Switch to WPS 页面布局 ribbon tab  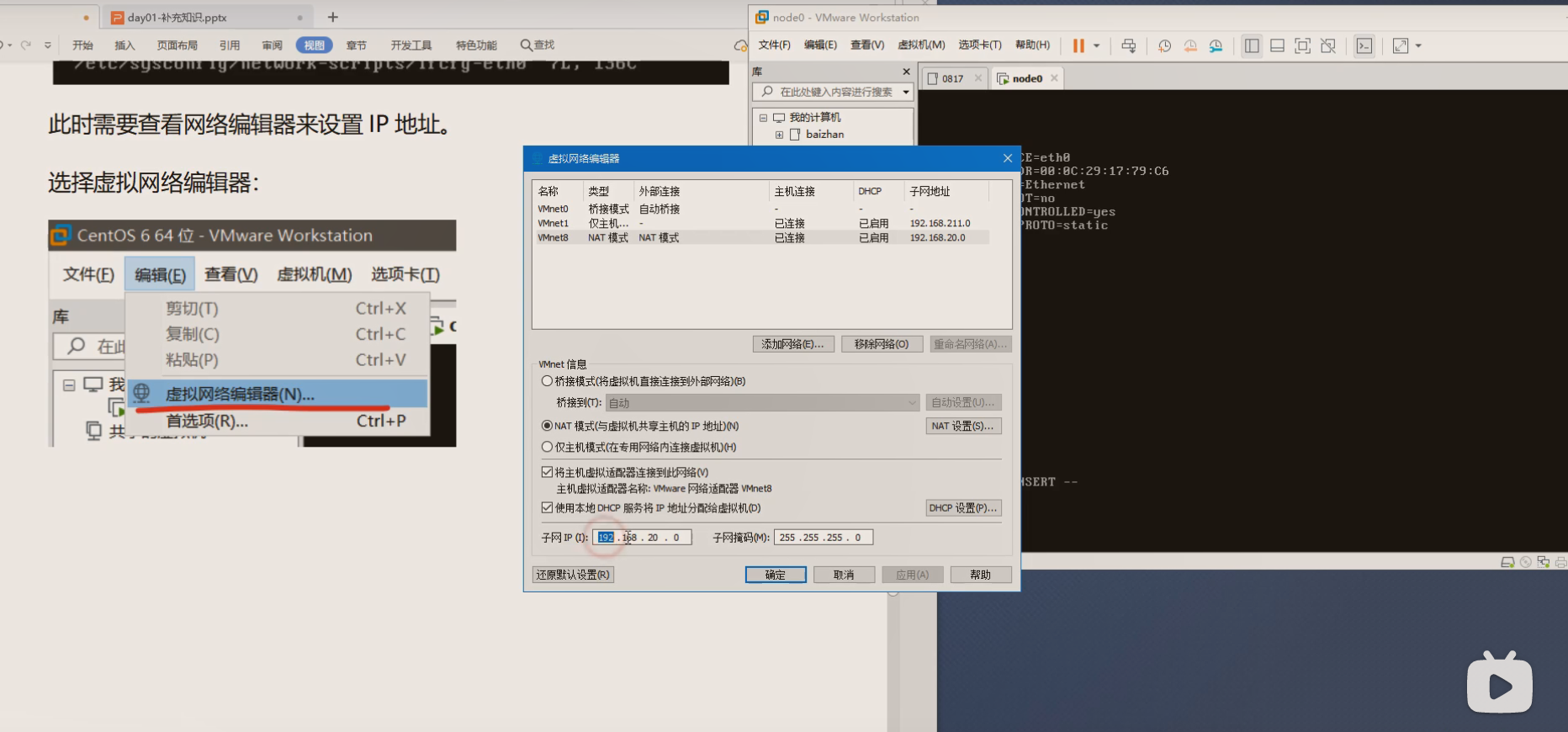[x=177, y=45]
